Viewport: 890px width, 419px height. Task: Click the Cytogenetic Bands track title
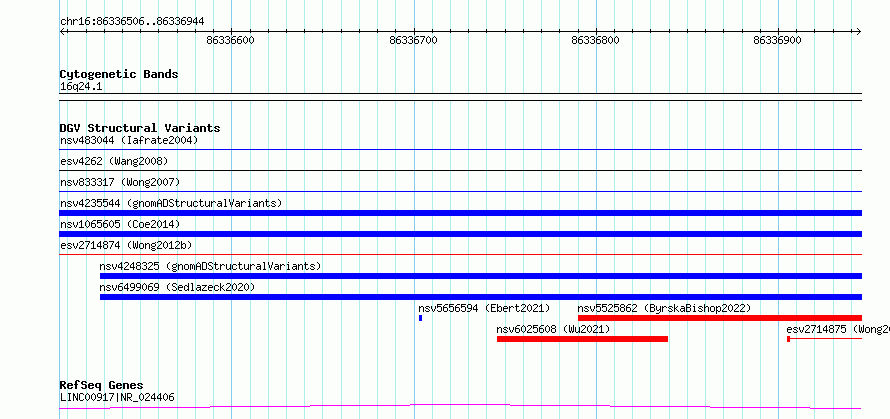119,74
